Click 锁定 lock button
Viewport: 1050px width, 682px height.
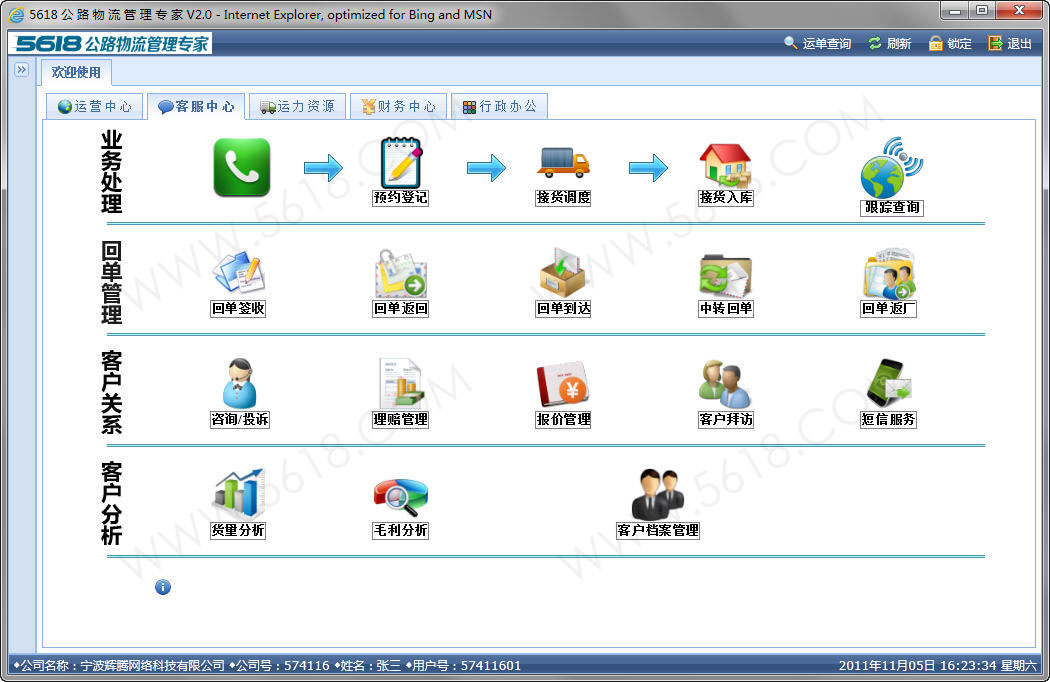(950, 44)
